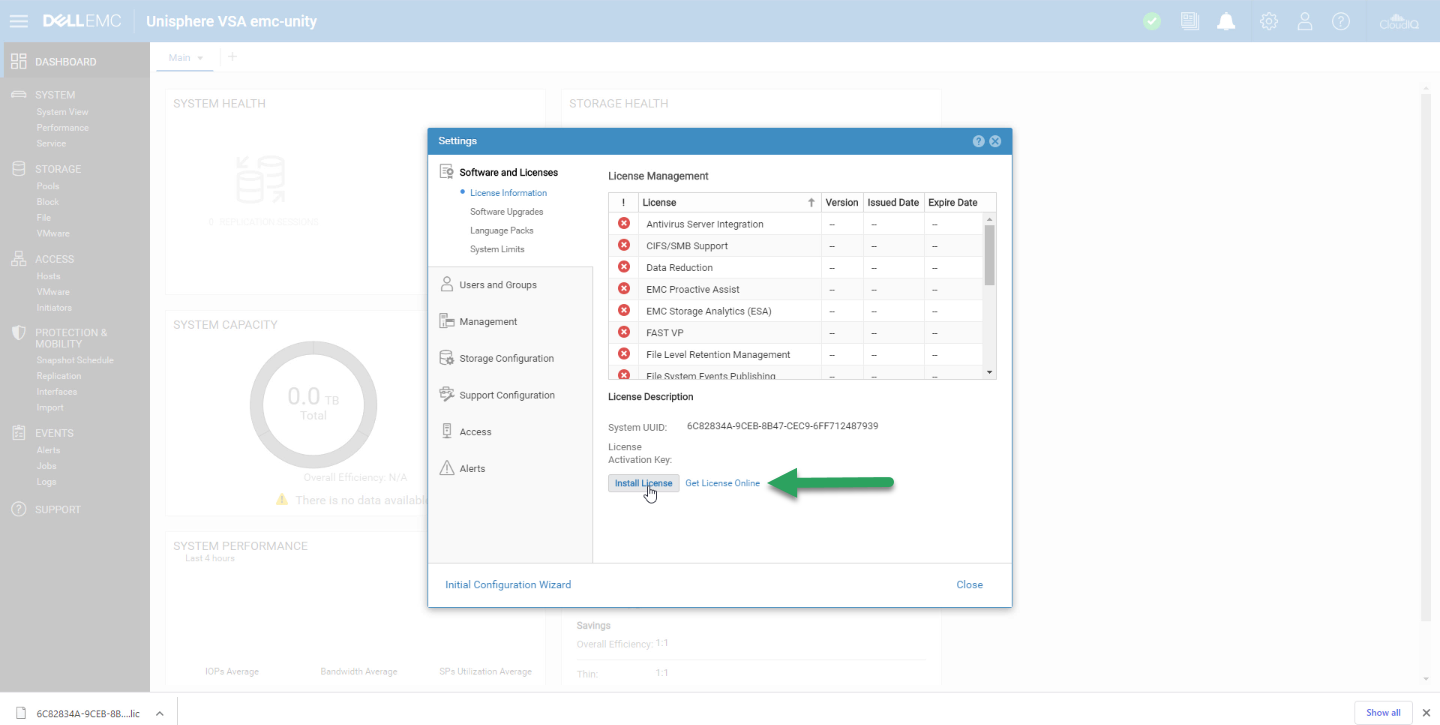The width and height of the screenshot is (1440, 725).
Task: Sort the License column by its arrow
Action: click(812, 202)
